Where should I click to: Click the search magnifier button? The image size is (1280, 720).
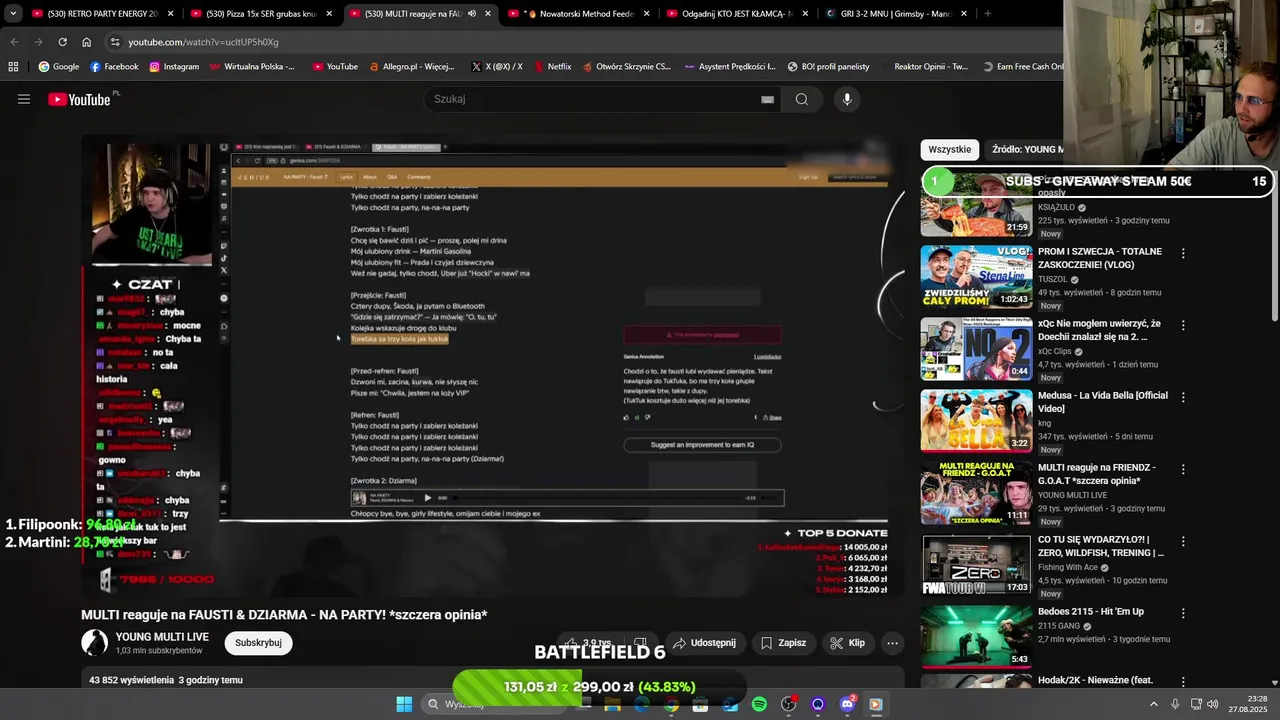tap(802, 99)
